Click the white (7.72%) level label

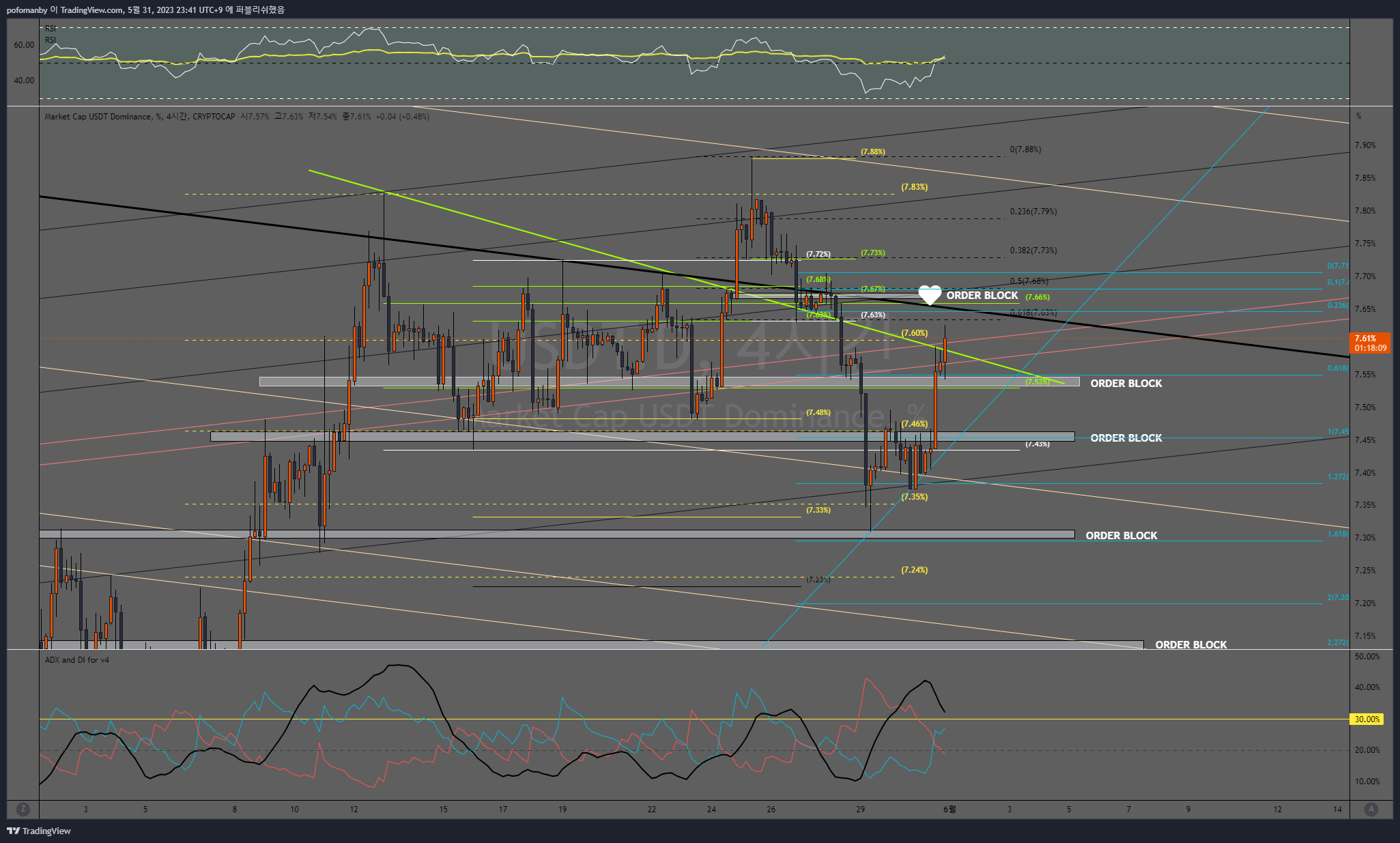[818, 254]
